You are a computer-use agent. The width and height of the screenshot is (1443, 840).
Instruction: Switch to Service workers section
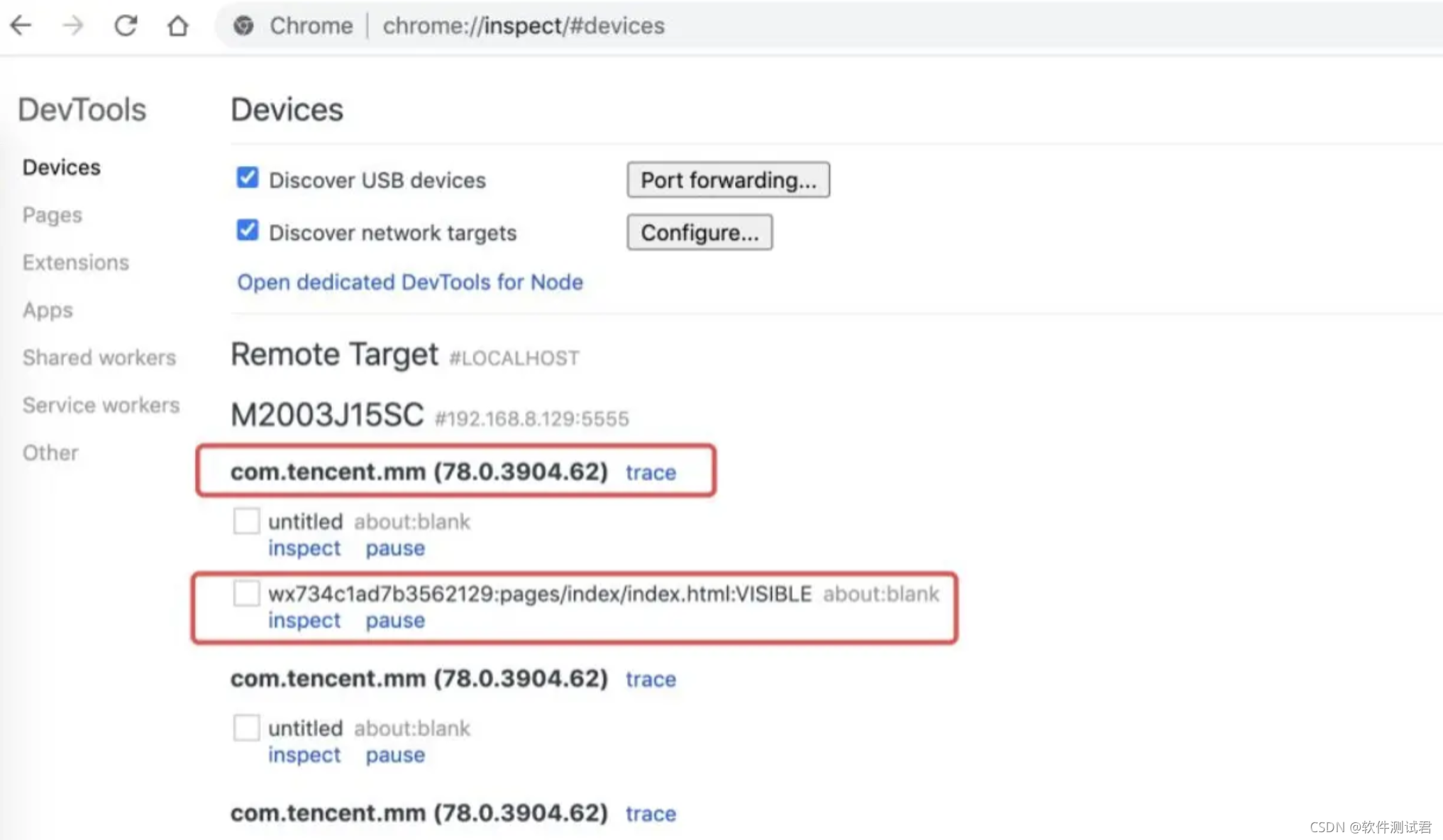101,405
